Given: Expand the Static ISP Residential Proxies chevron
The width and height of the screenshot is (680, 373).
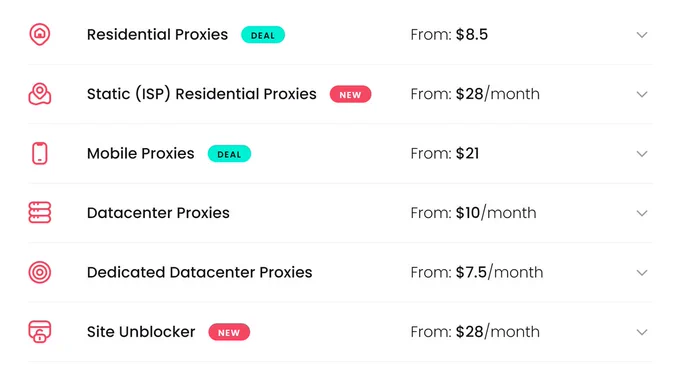Looking at the screenshot, I should coord(642,94).
